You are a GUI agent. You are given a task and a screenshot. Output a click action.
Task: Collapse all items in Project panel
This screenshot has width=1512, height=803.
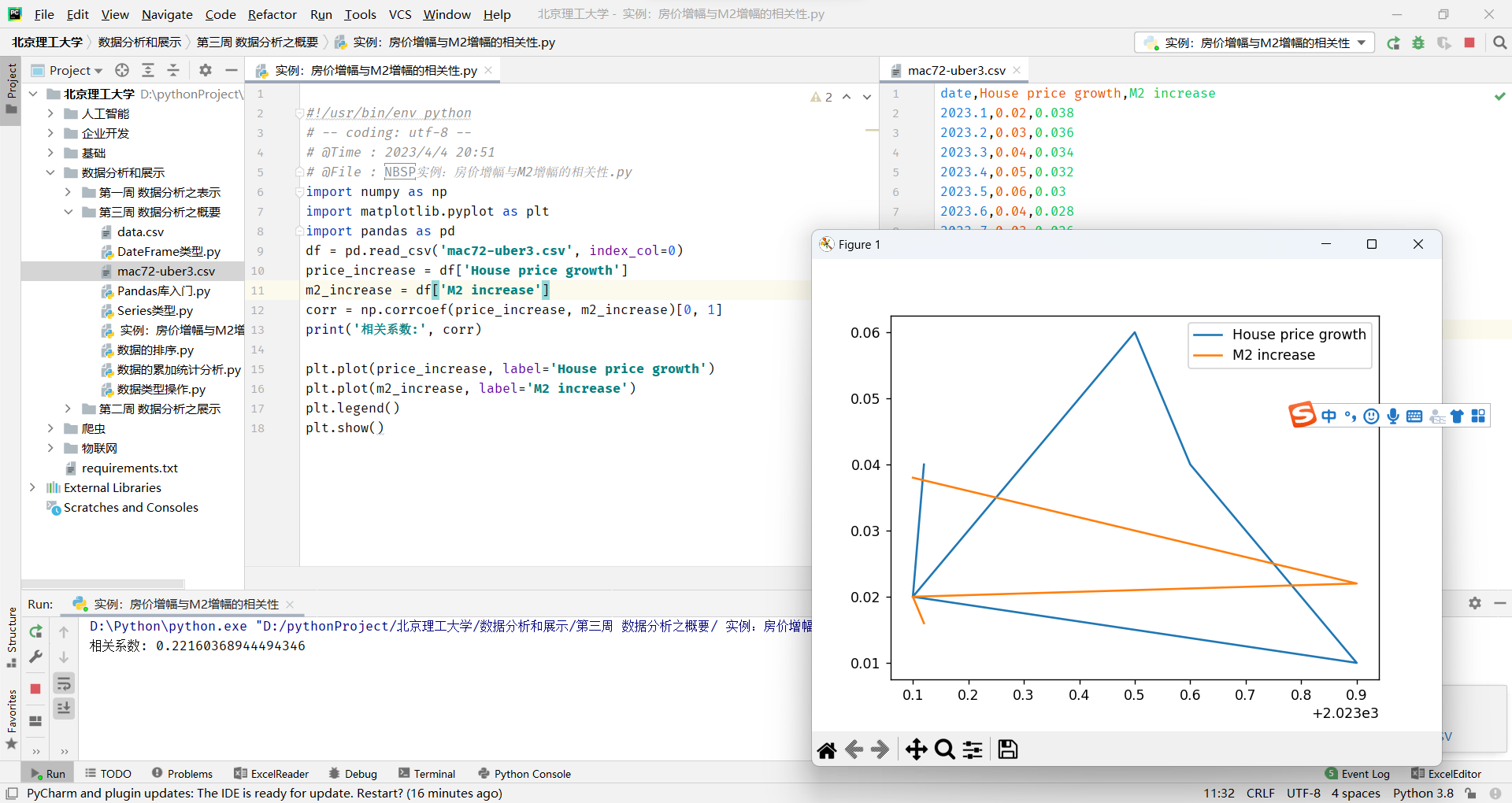click(173, 70)
